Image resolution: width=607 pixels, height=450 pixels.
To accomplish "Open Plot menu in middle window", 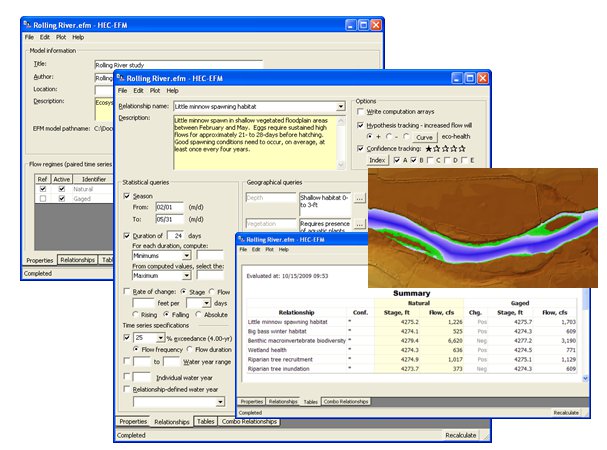I will (x=155, y=91).
